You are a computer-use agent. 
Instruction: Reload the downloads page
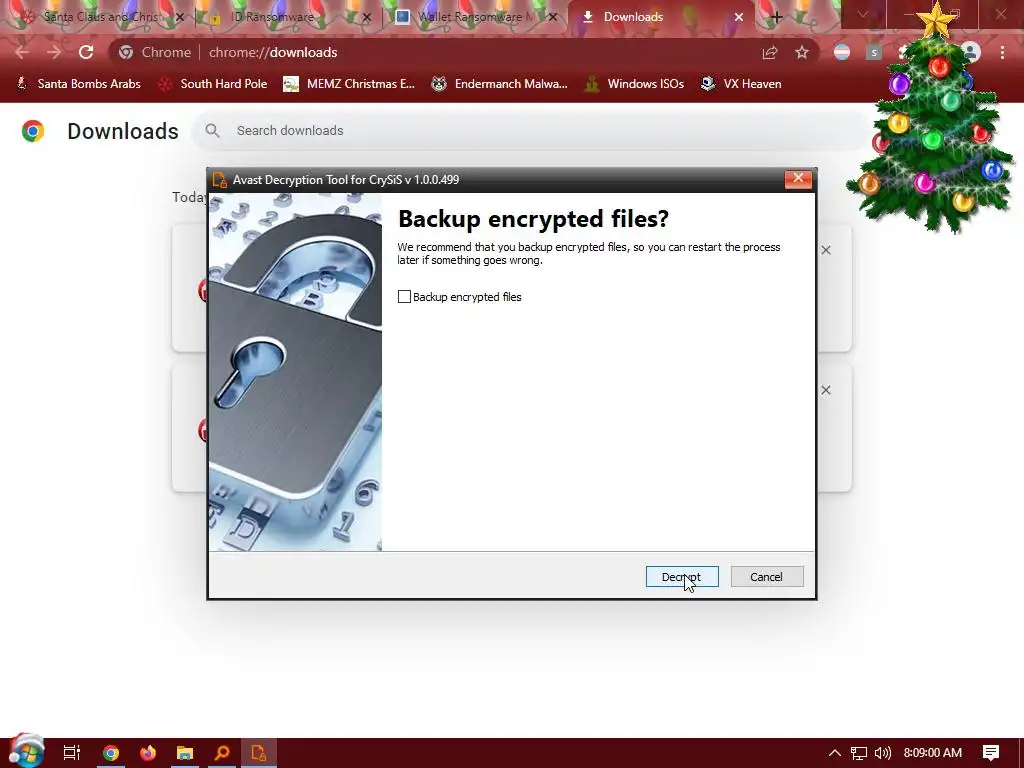click(x=86, y=52)
